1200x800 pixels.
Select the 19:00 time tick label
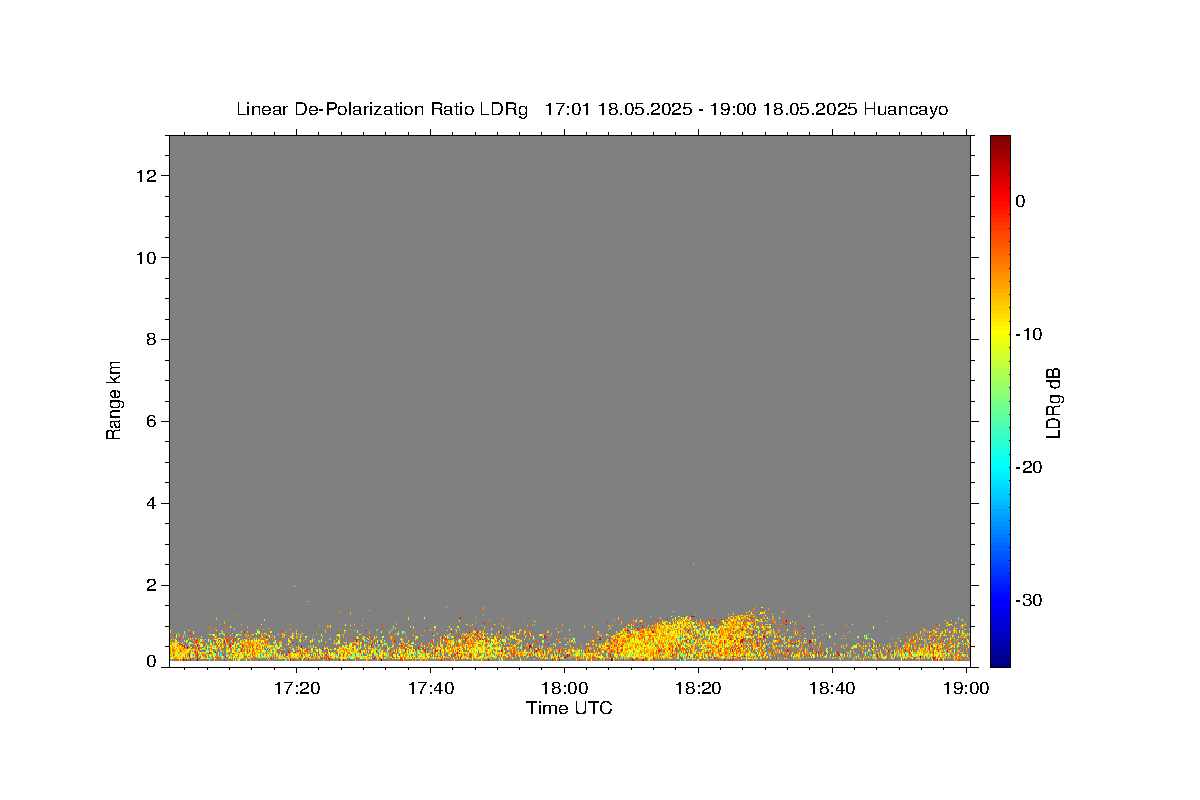(x=965, y=688)
